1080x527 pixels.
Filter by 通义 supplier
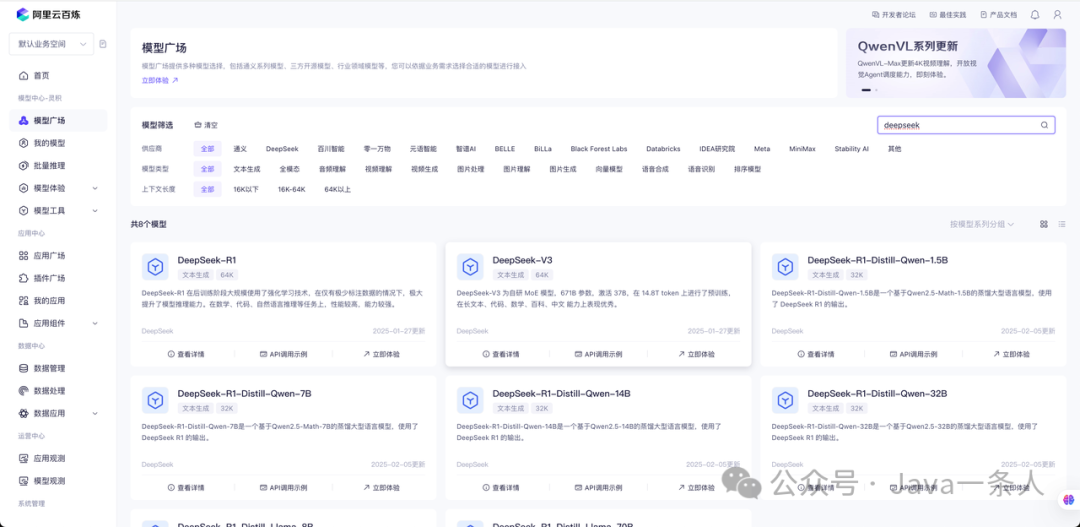click(x=240, y=148)
